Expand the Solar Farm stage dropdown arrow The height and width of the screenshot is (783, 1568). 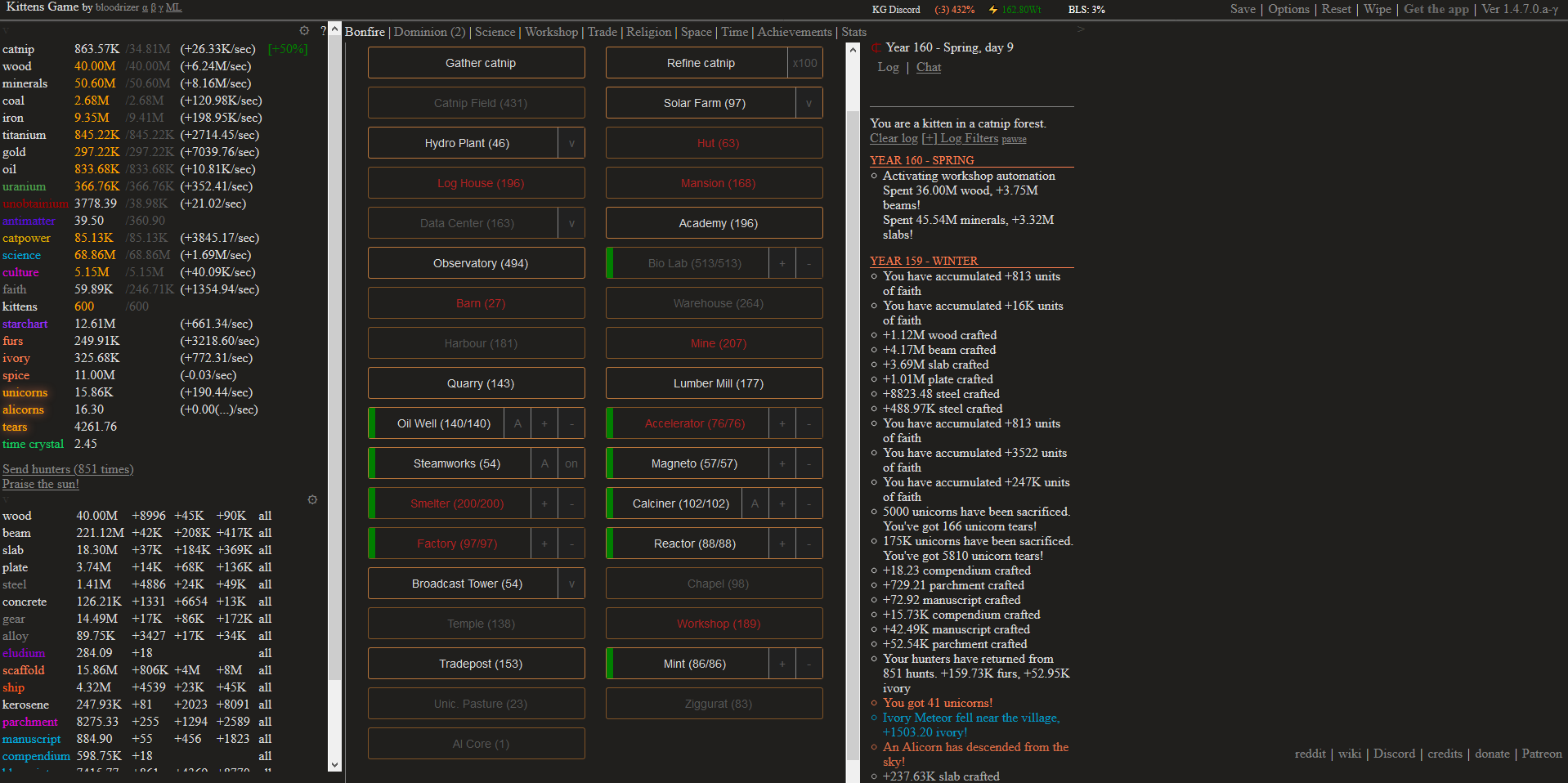809,103
